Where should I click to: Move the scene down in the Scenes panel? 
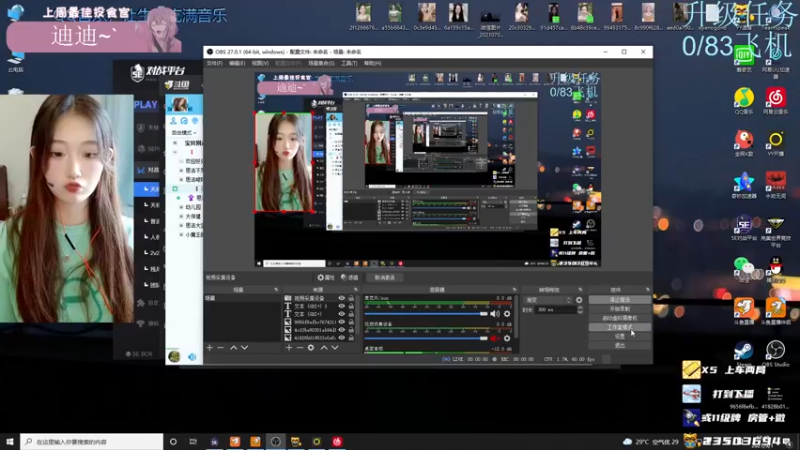(x=244, y=347)
